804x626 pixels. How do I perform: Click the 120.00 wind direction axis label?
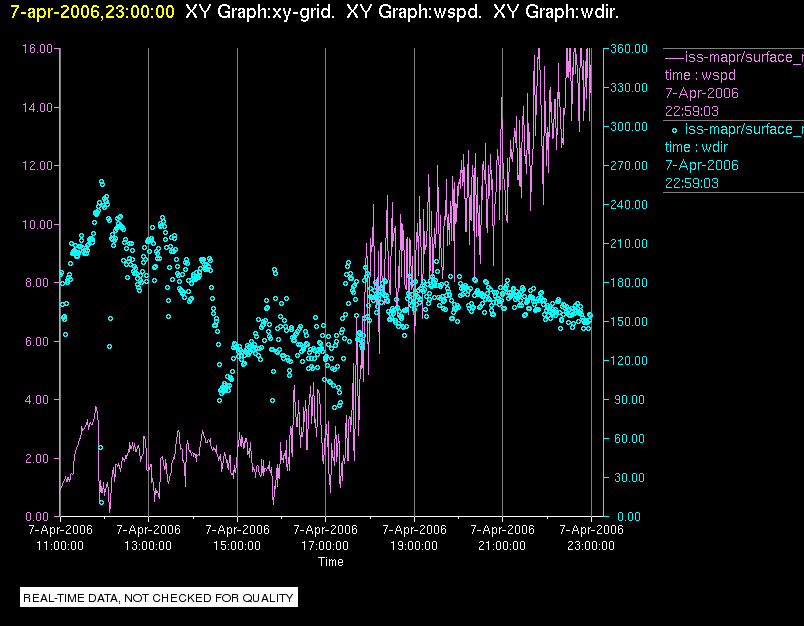pyautogui.click(x=629, y=360)
